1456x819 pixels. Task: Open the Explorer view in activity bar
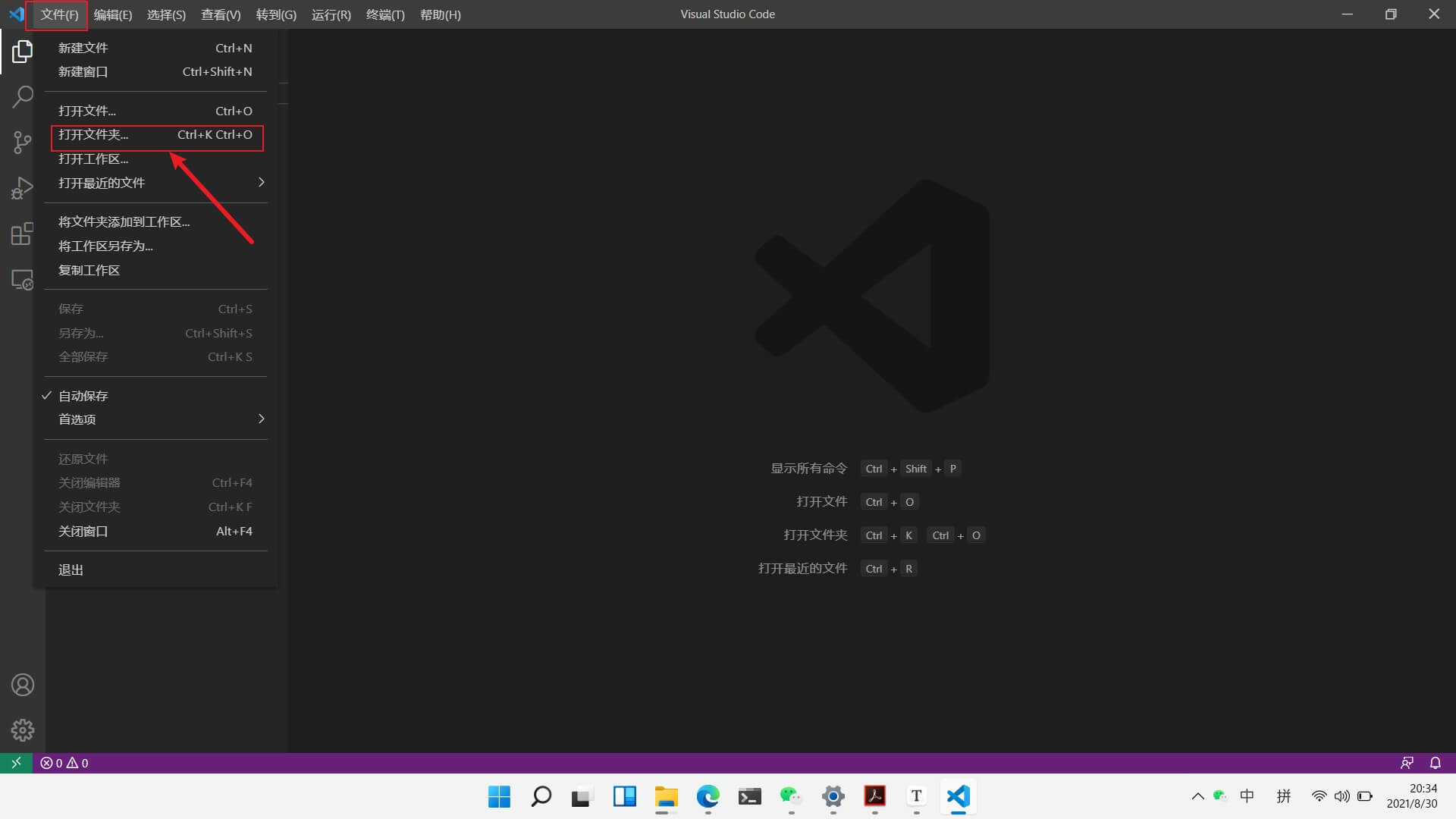pos(22,52)
